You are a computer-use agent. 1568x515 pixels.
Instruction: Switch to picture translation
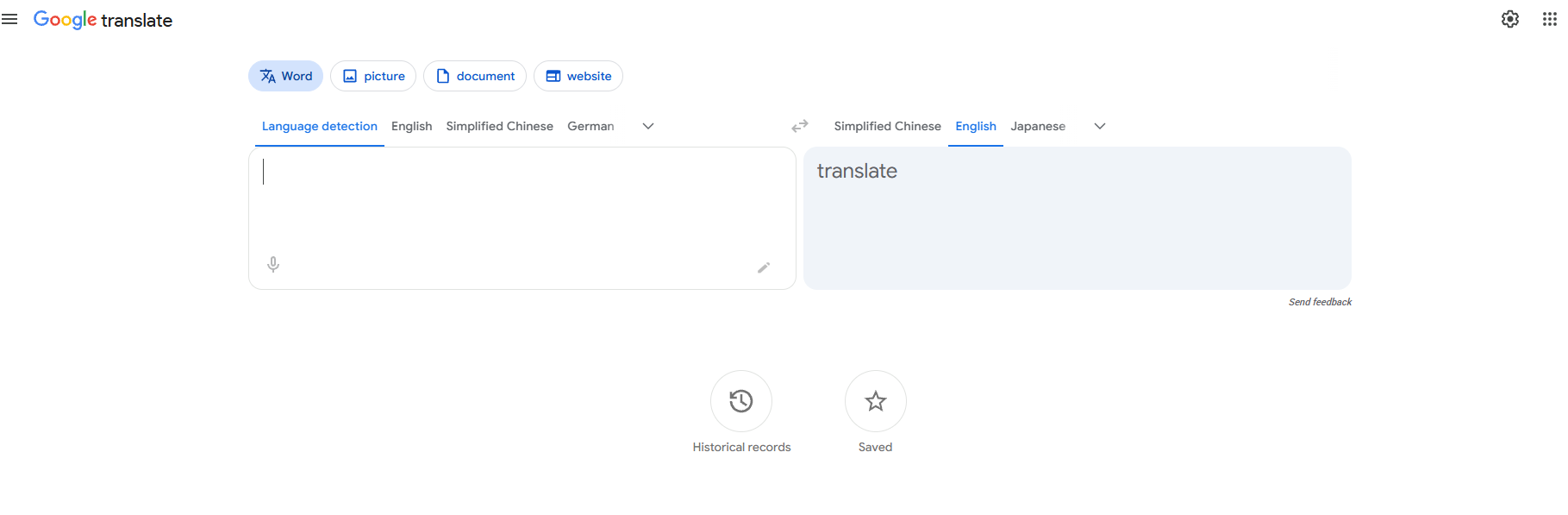(x=373, y=76)
